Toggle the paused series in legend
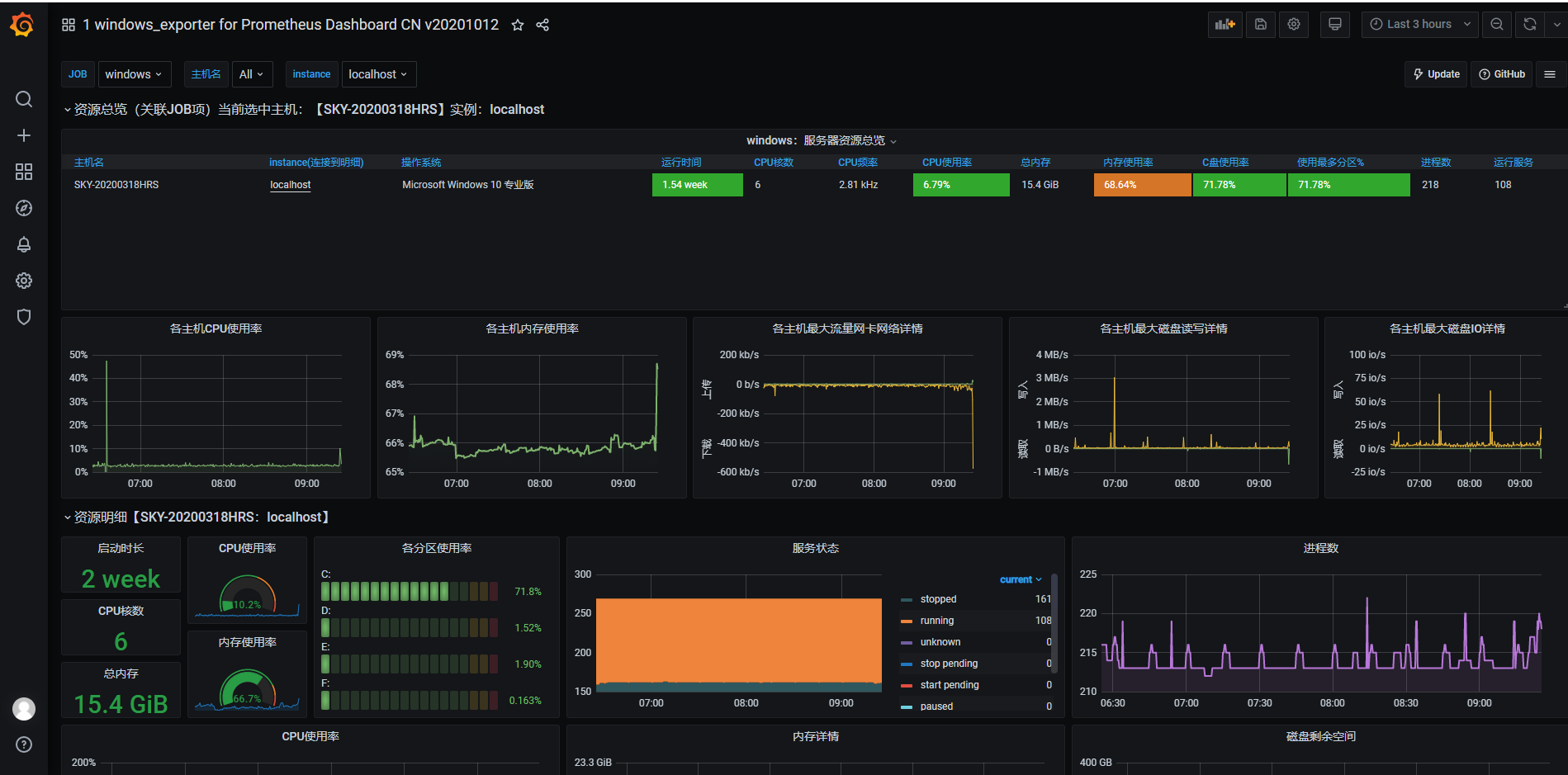The image size is (1568, 775). coord(936,706)
